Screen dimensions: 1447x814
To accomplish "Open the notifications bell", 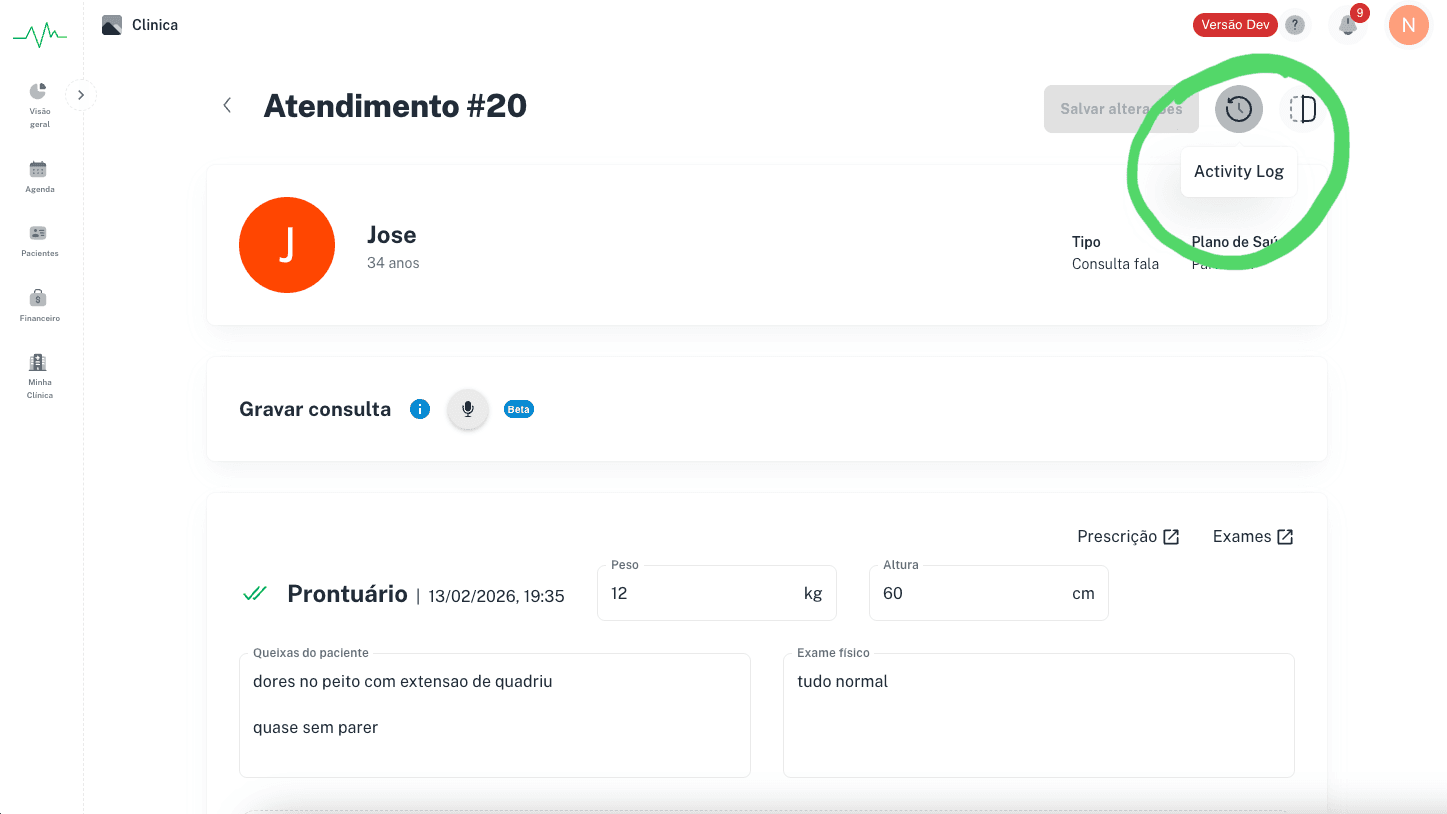I will tap(1348, 25).
